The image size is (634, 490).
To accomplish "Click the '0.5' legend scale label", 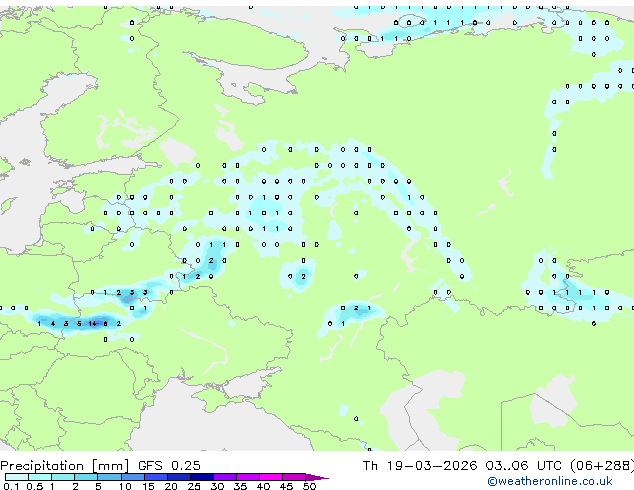I will (x=34, y=486).
